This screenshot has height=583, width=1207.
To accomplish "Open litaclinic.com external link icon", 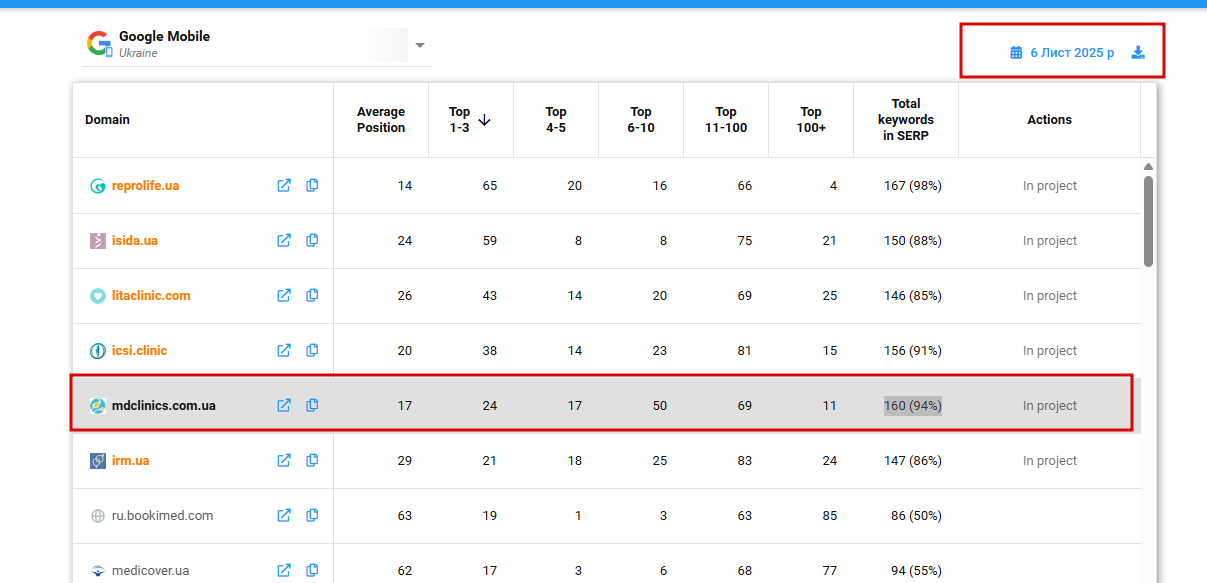I will pos(284,295).
